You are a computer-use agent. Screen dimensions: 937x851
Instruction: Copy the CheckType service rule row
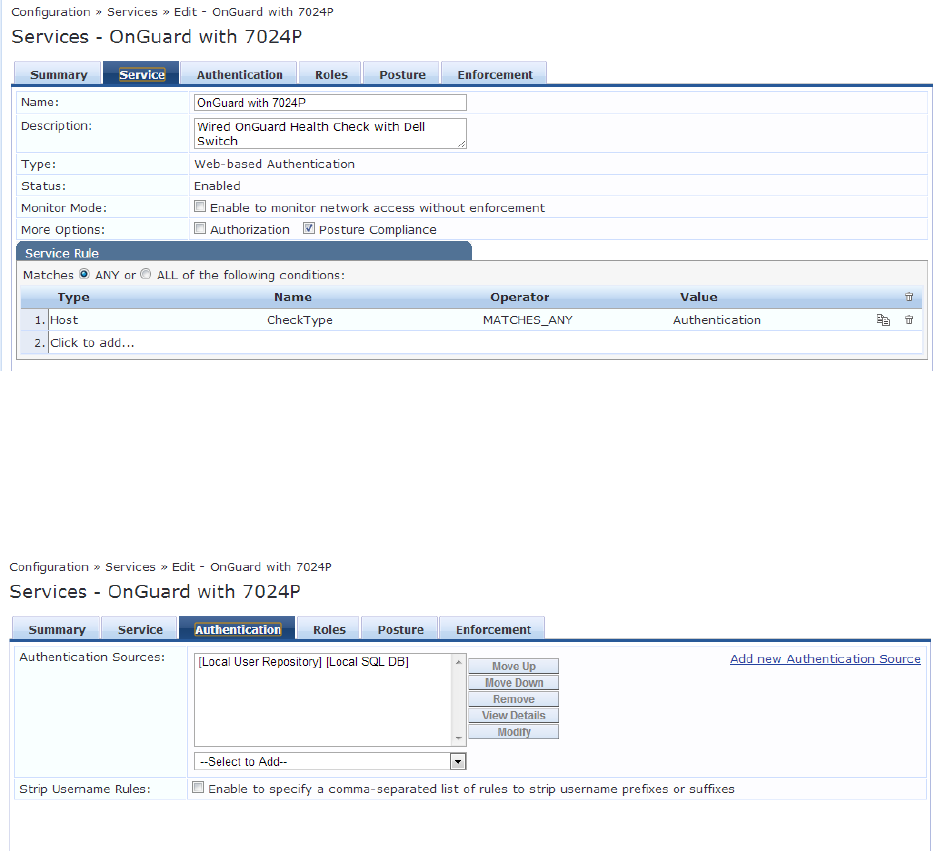pos(883,320)
